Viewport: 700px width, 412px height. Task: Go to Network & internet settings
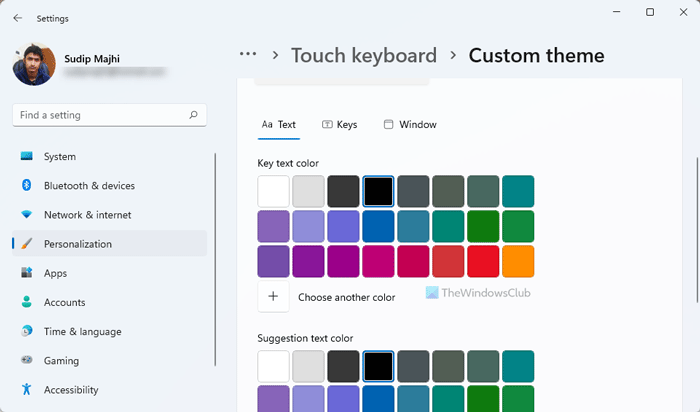87,215
